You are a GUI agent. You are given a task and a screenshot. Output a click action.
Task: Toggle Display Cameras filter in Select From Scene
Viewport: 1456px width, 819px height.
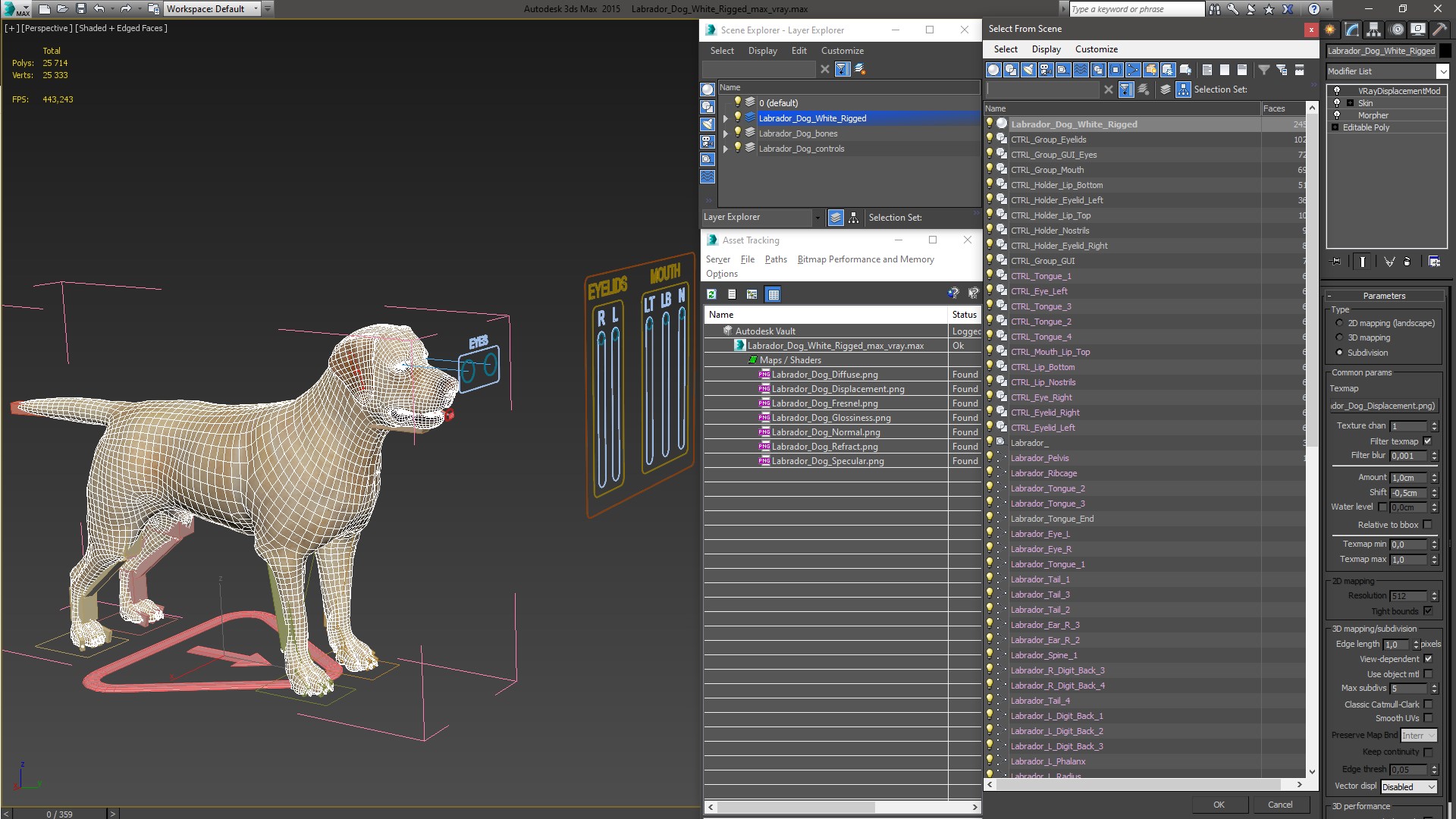pos(1046,70)
